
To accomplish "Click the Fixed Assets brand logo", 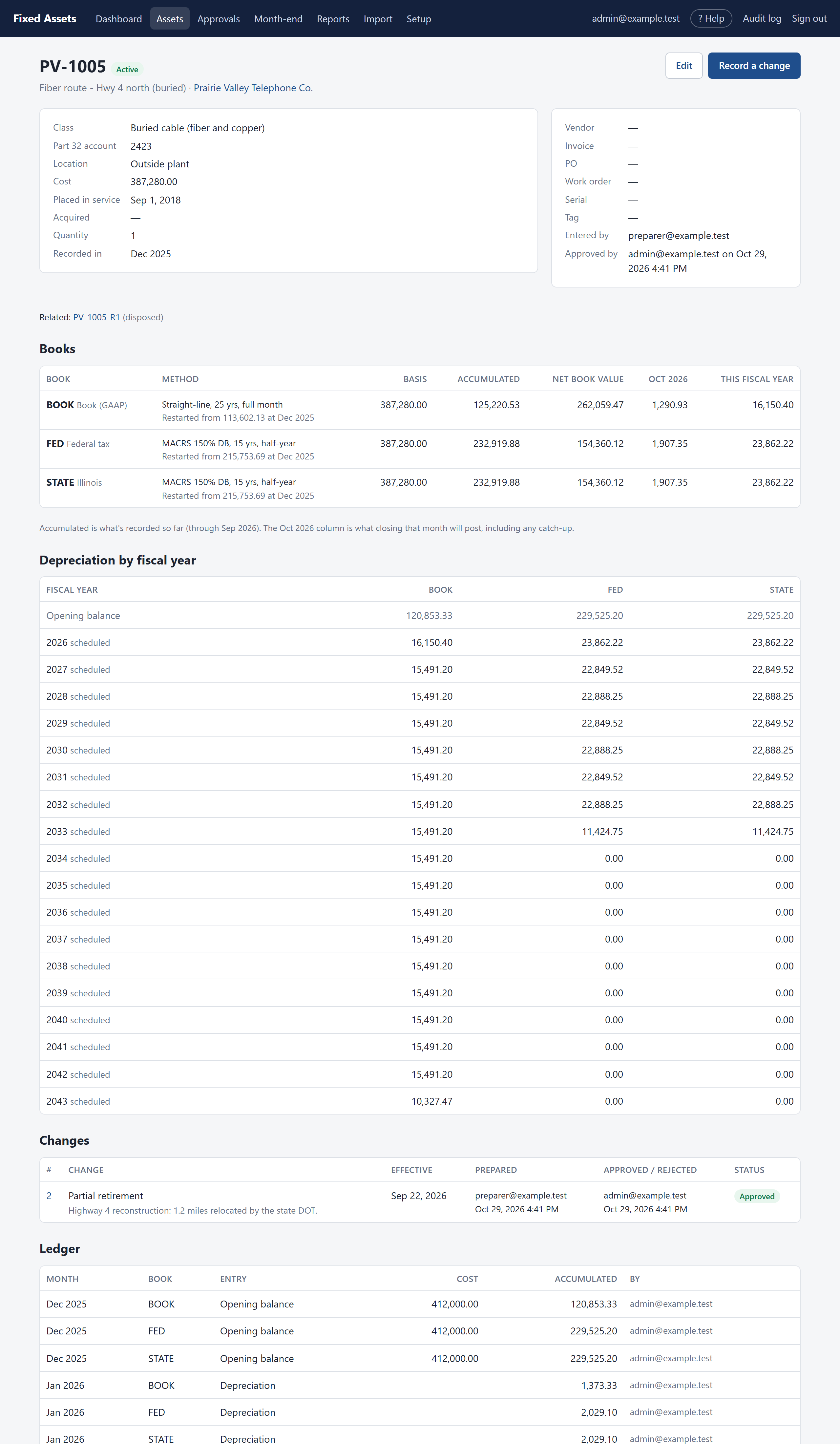I will click(x=45, y=18).
